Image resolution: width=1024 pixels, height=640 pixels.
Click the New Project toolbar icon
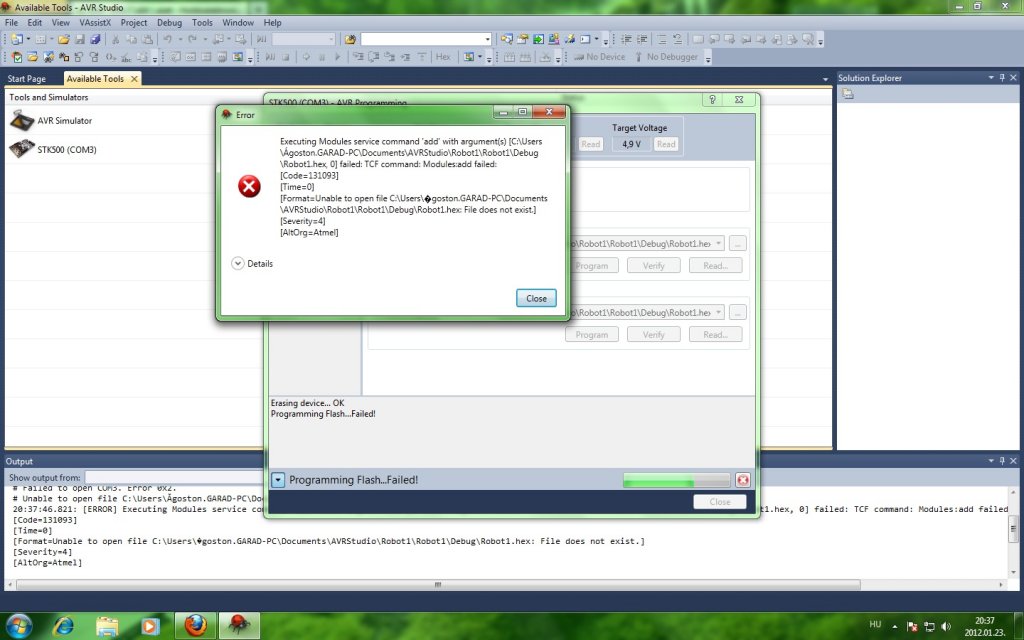(x=16, y=39)
